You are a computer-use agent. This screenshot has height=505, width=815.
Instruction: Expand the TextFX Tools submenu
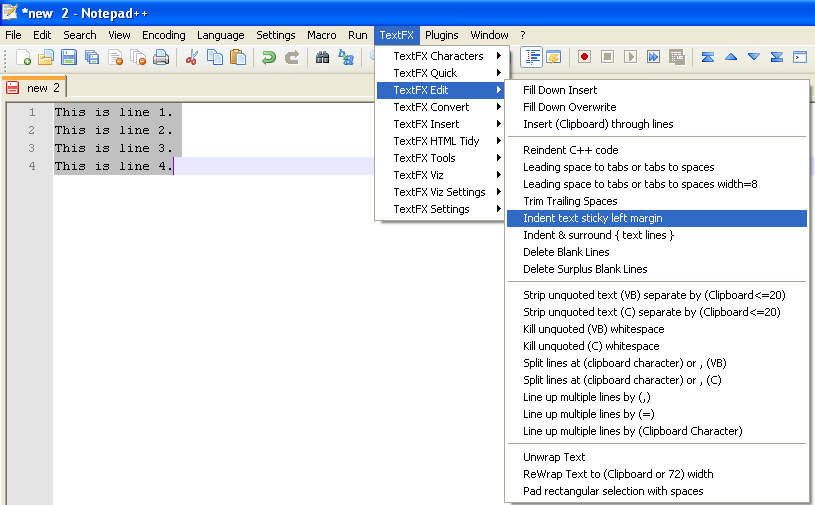click(x=440, y=158)
